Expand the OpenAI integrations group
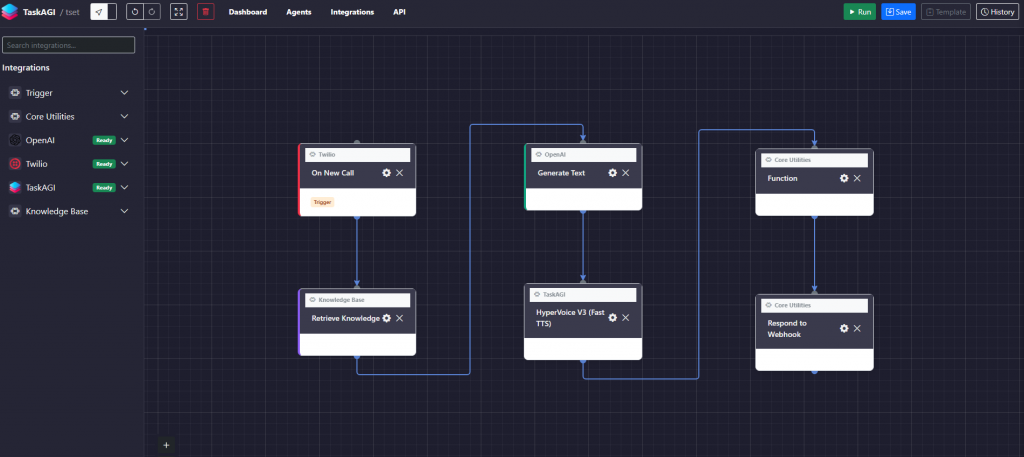This screenshot has height=457, width=1024. pyautogui.click(x=124, y=140)
